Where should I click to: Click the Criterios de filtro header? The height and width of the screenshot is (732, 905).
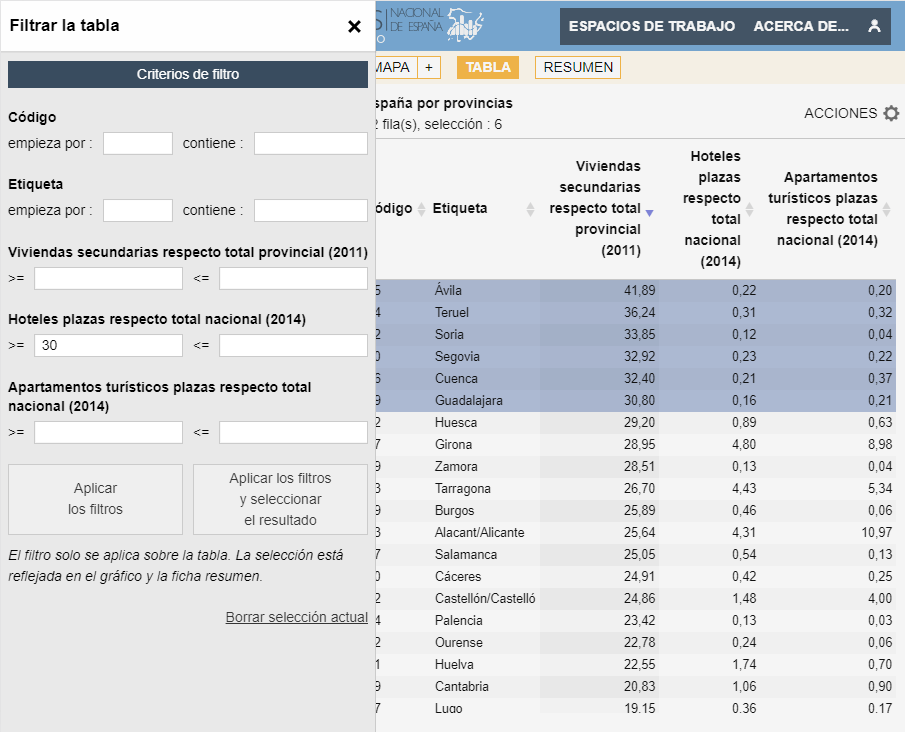click(188, 74)
